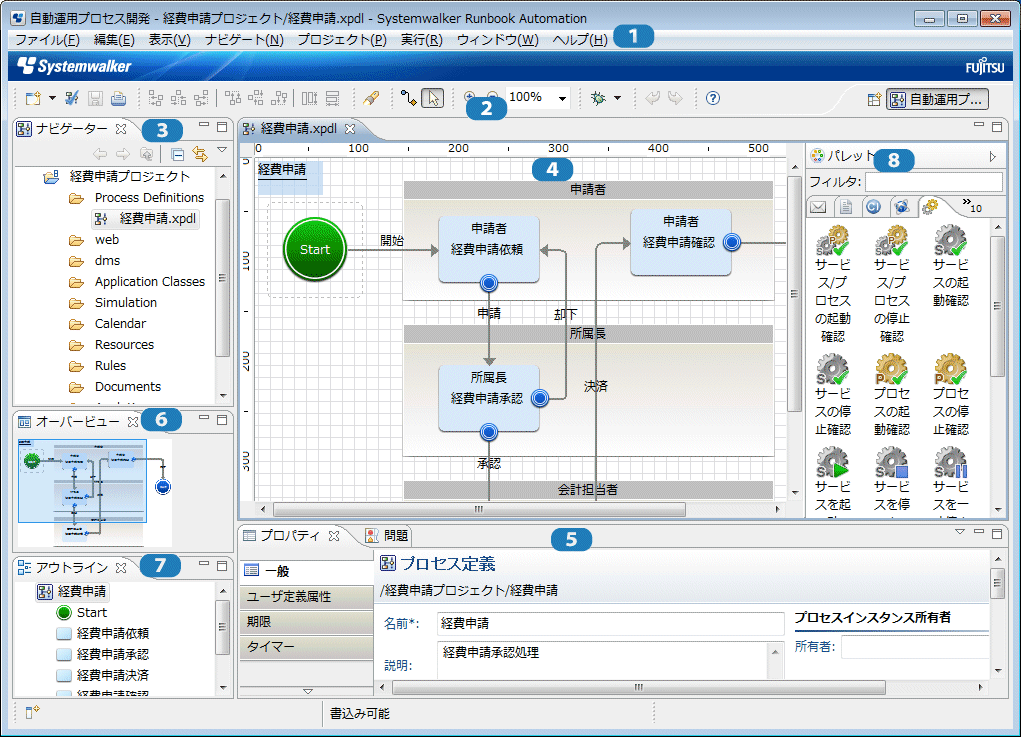
Task: Click the Print toolbar icon
Action: [x=119, y=98]
